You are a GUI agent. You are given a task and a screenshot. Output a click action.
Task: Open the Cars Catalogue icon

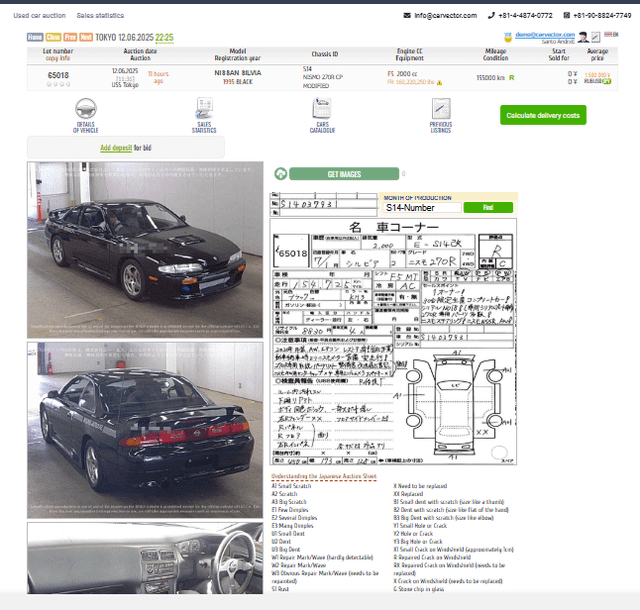322,108
